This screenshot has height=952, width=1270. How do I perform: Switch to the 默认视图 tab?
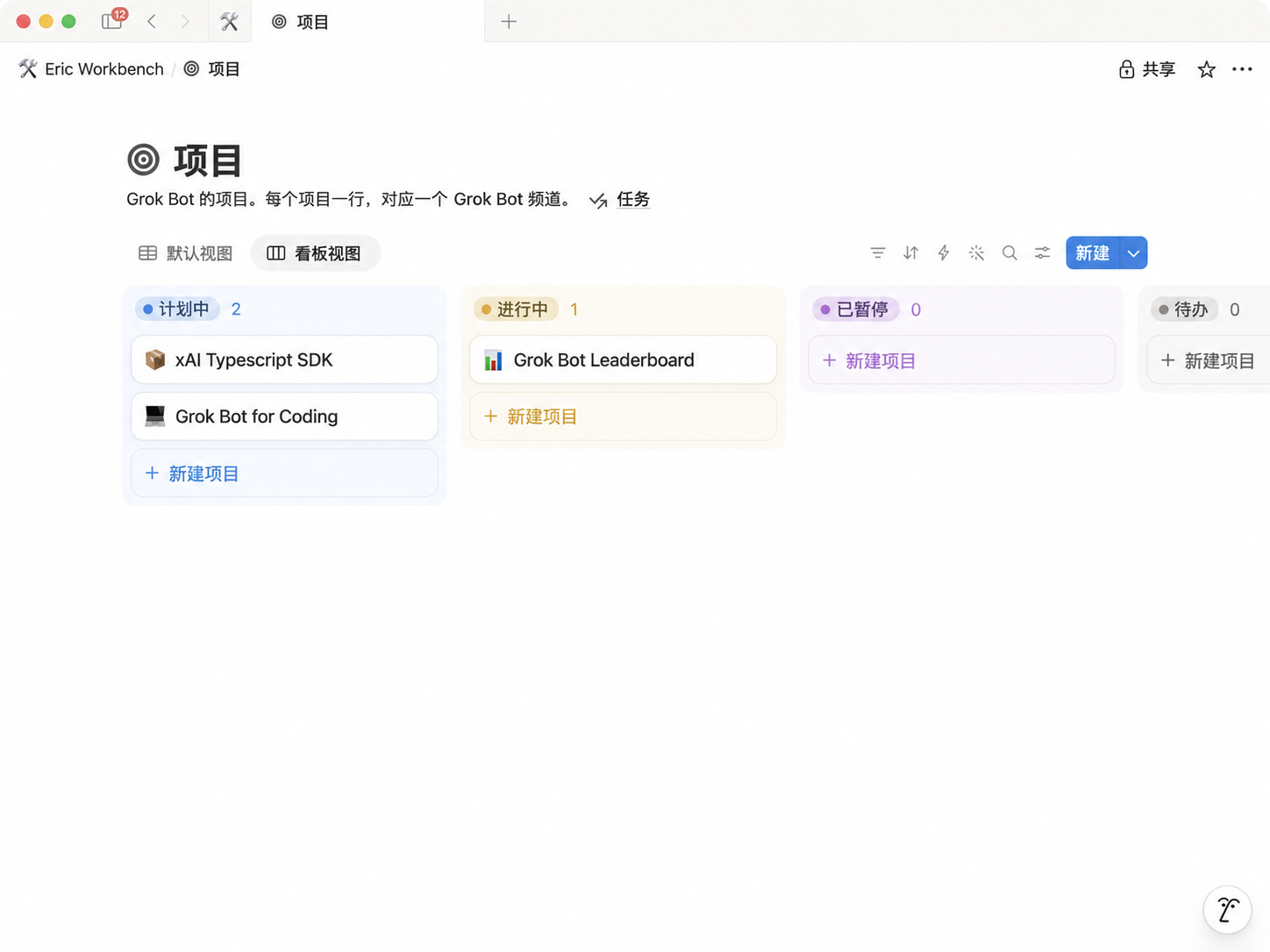(x=186, y=253)
